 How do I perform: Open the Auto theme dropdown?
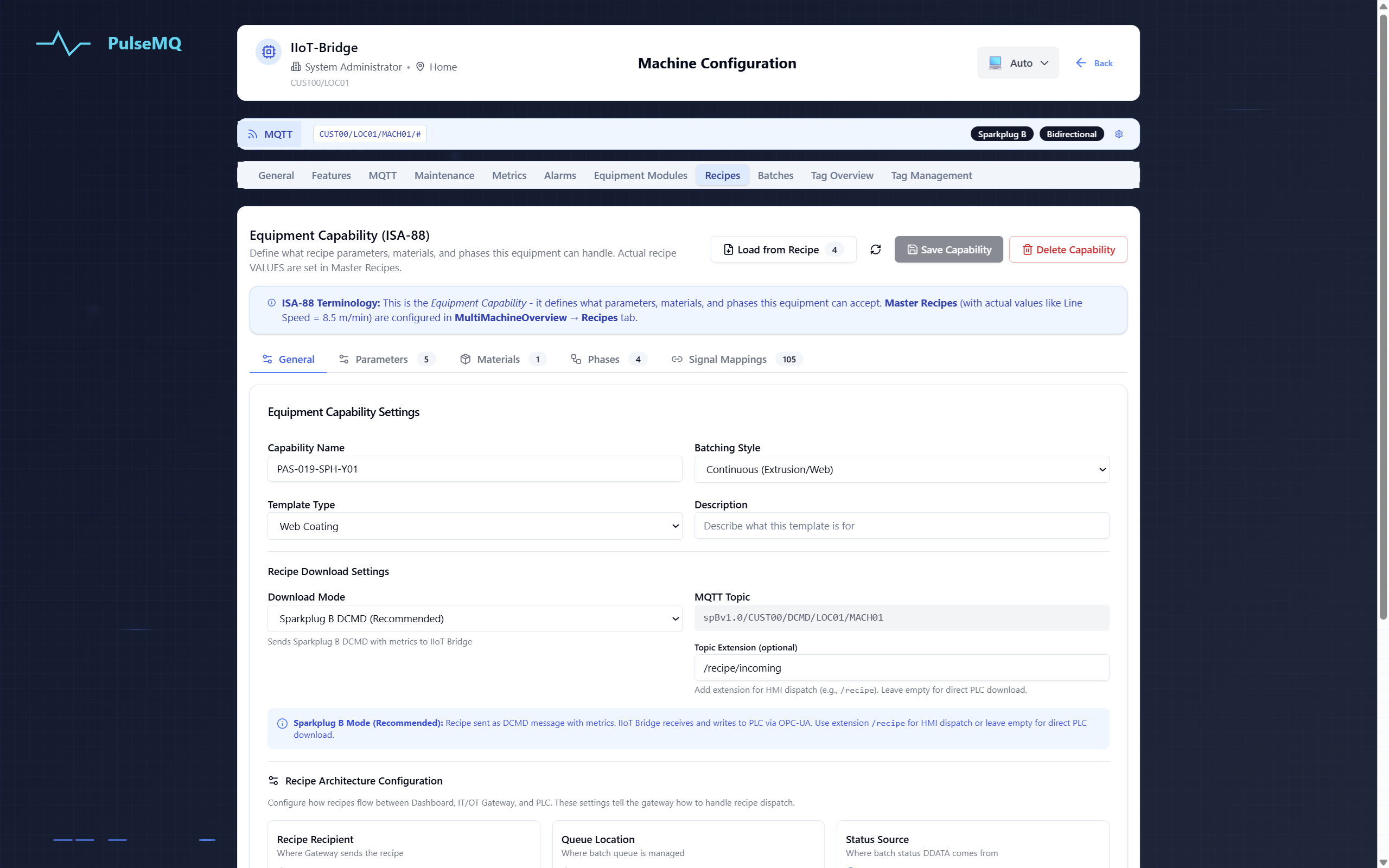pos(1018,63)
